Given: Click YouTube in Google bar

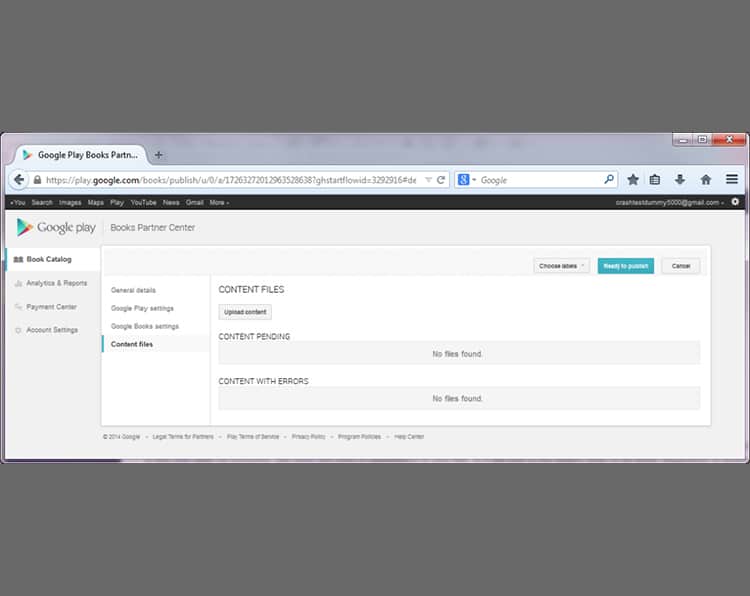Looking at the screenshot, I should pyautogui.click(x=143, y=202).
